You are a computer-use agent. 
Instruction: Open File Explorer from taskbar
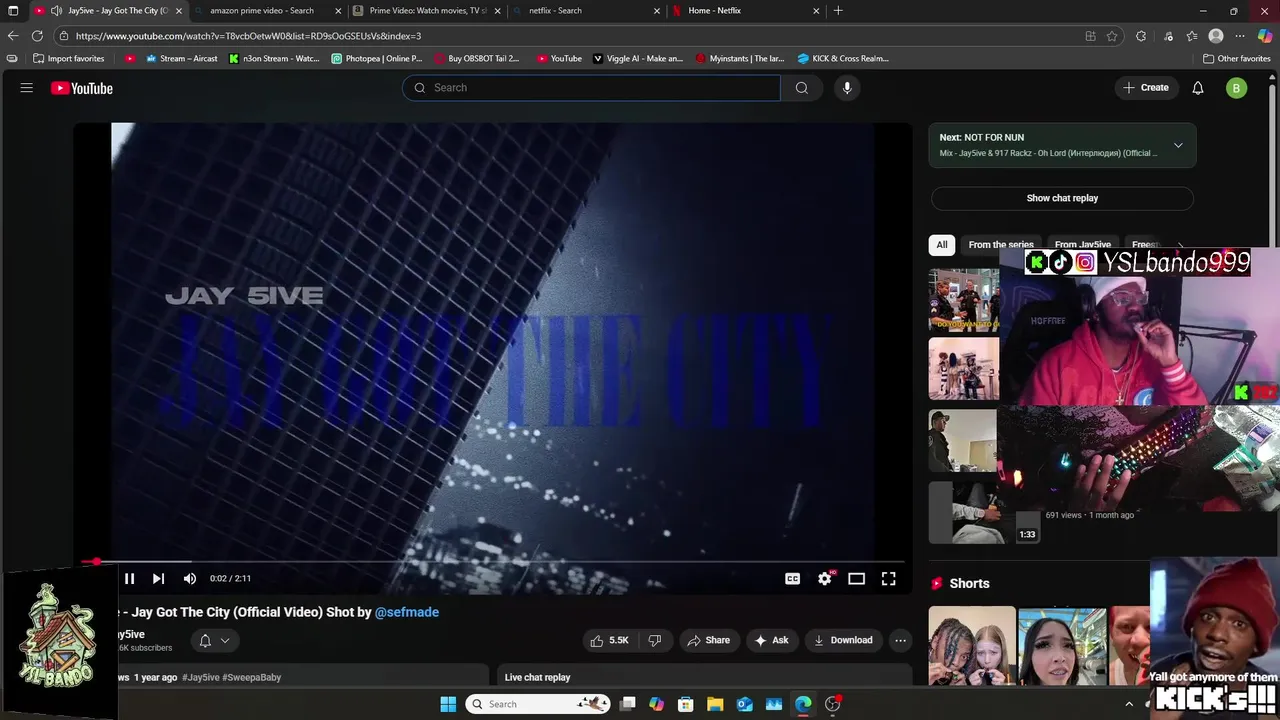pyautogui.click(x=715, y=704)
